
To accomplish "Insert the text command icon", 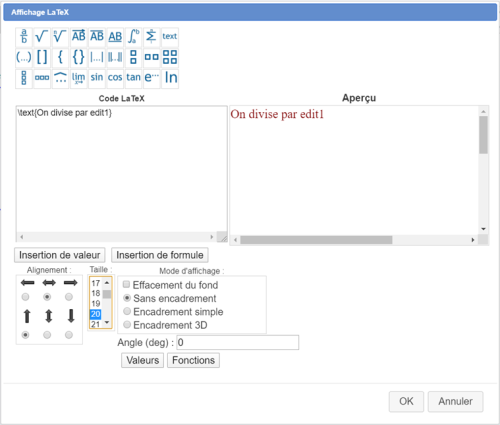I will (170, 37).
